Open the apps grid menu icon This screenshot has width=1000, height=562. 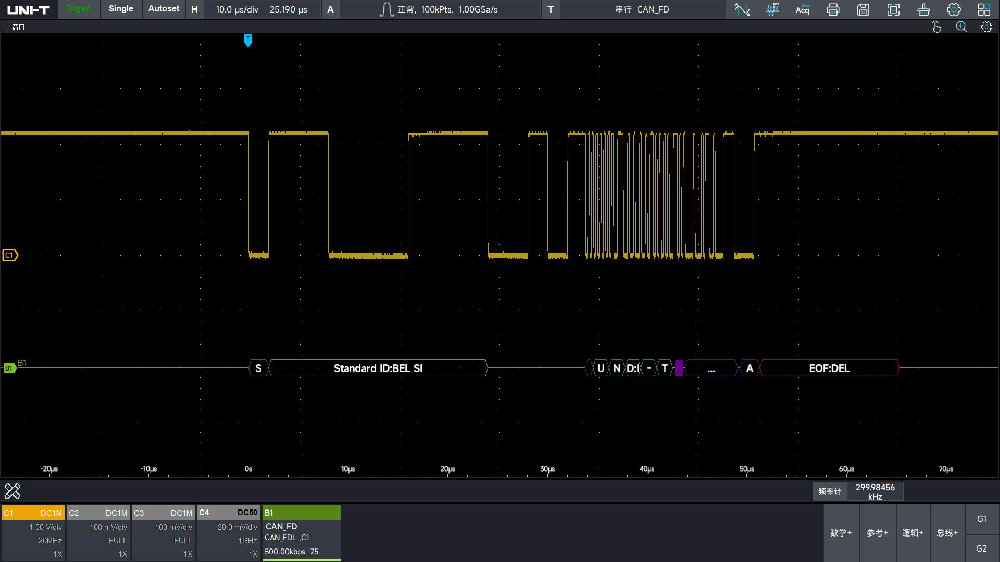[x=984, y=9]
